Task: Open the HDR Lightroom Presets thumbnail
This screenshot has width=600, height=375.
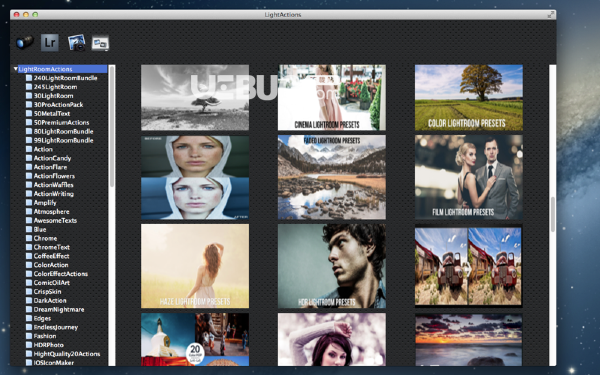Action: click(x=332, y=266)
